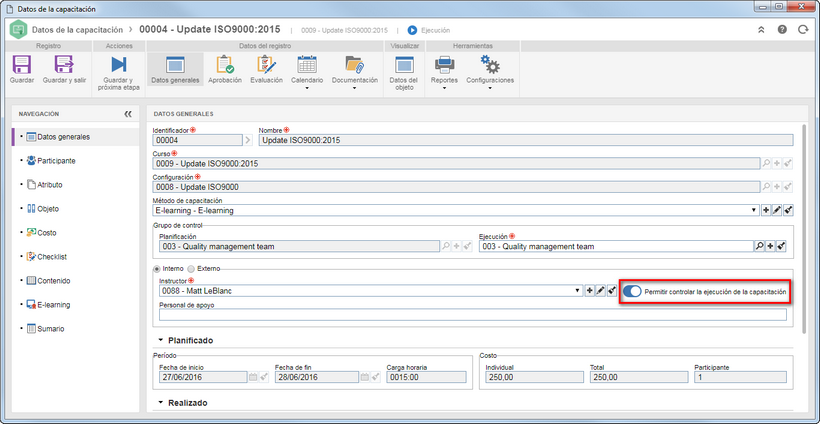Click Guardar y salir toolbar icon
The width and height of the screenshot is (820, 424).
[x=64, y=65]
